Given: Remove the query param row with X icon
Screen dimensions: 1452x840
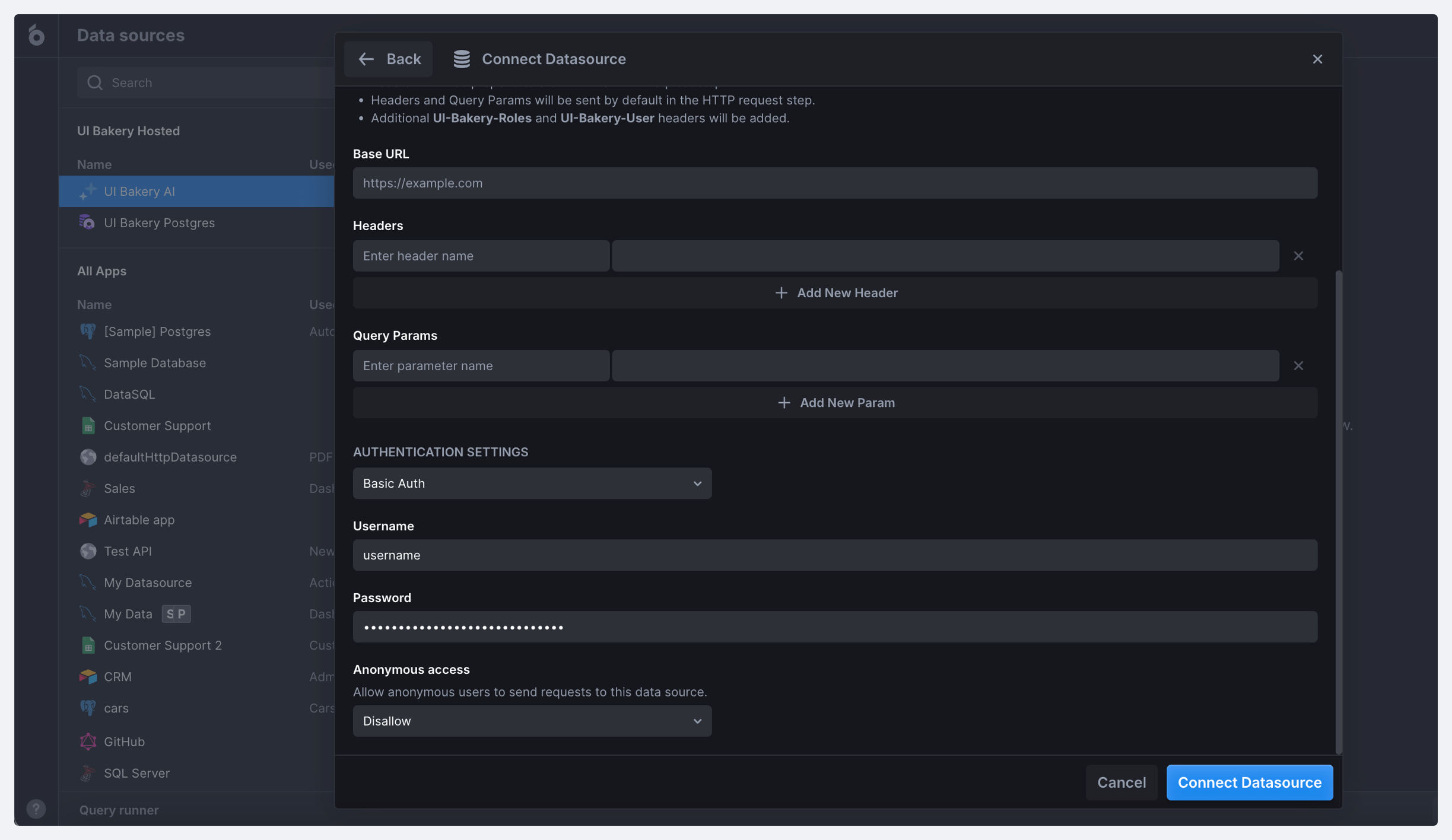Looking at the screenshot, I should click(1298, 366).
